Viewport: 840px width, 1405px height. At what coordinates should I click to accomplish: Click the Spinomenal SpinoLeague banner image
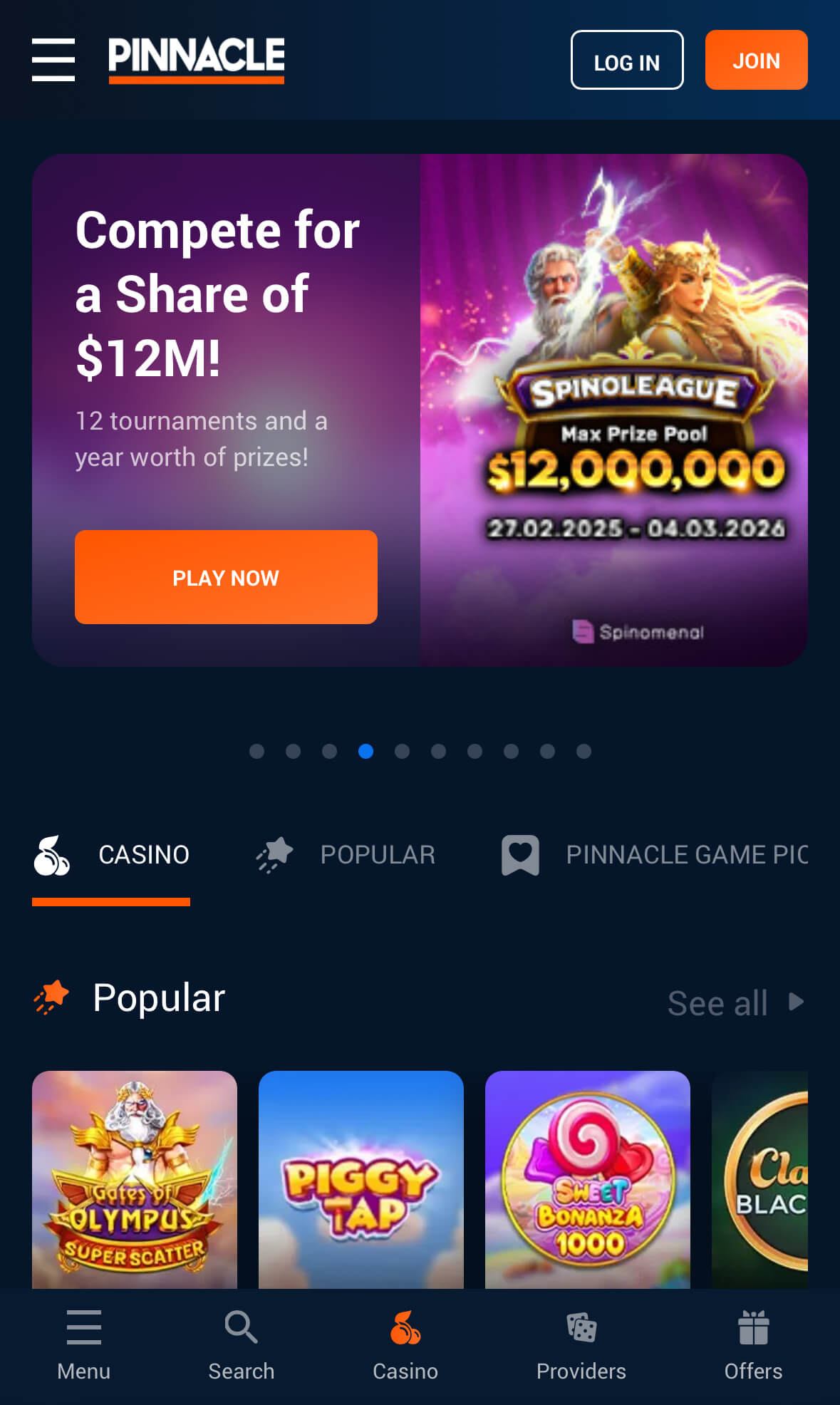coord(613,410)
